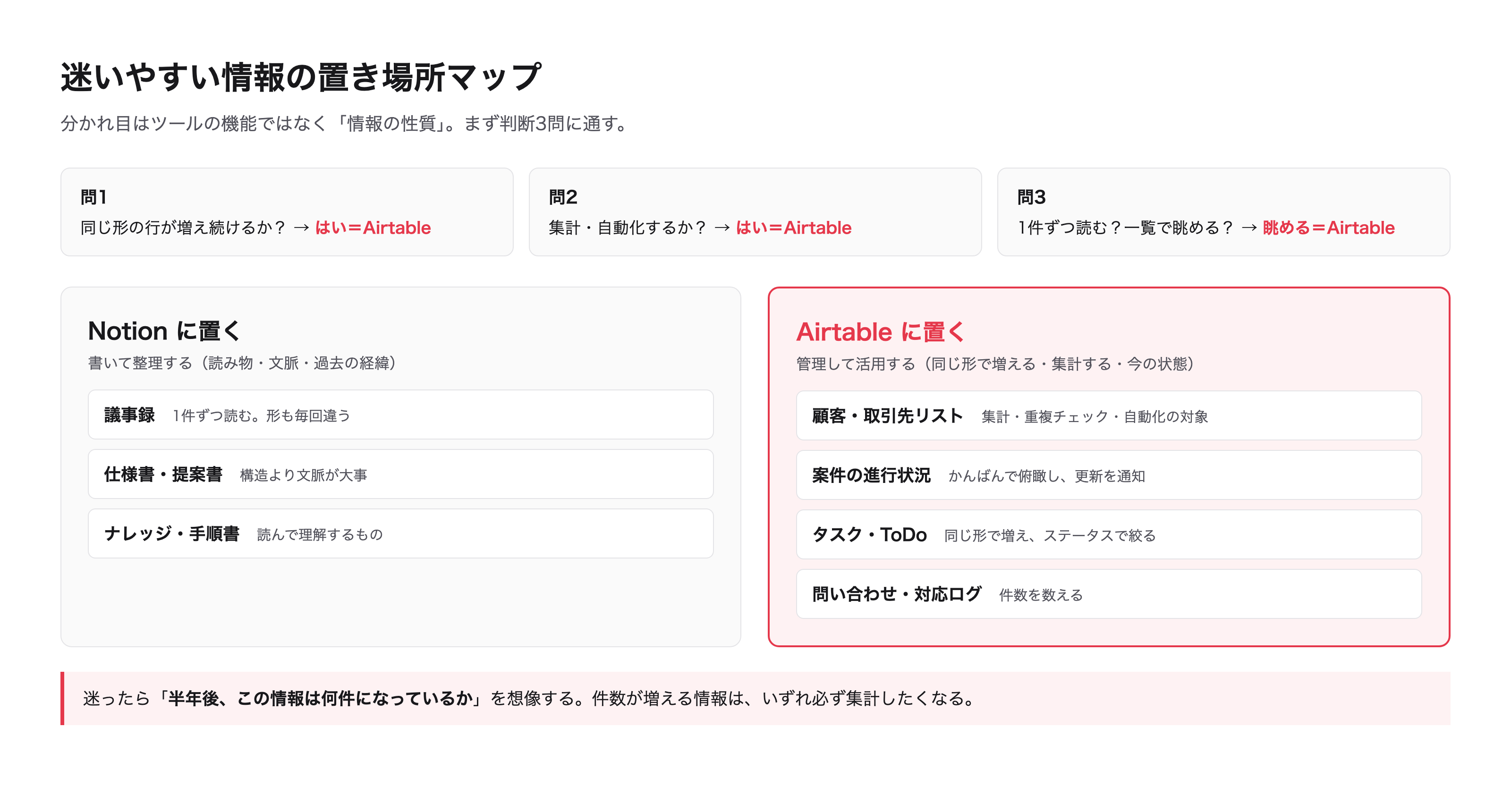Click the red 眺める＝Airtable answer in 問3
Image resolution: width=1511 pixels, height=812 pixels.
click(x=1329, y=228)
